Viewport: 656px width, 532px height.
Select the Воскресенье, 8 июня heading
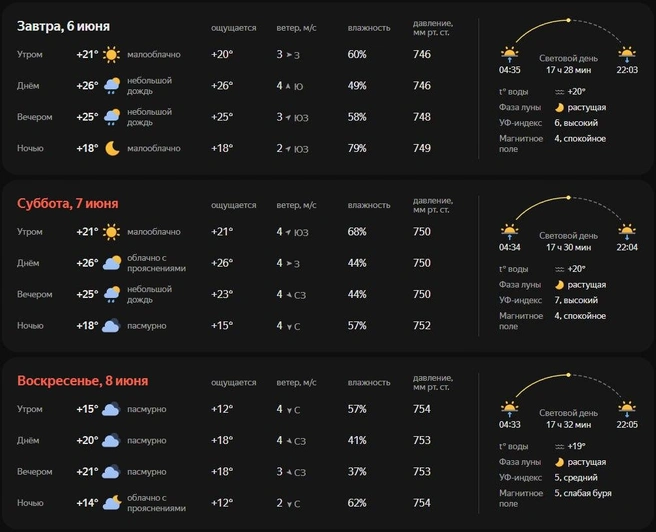[82, 381]
